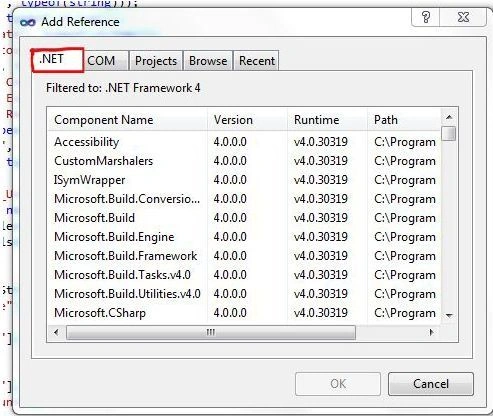Select the Microsoft.CSharp component row
Screen dimensions: 493x416
[245, 313]
